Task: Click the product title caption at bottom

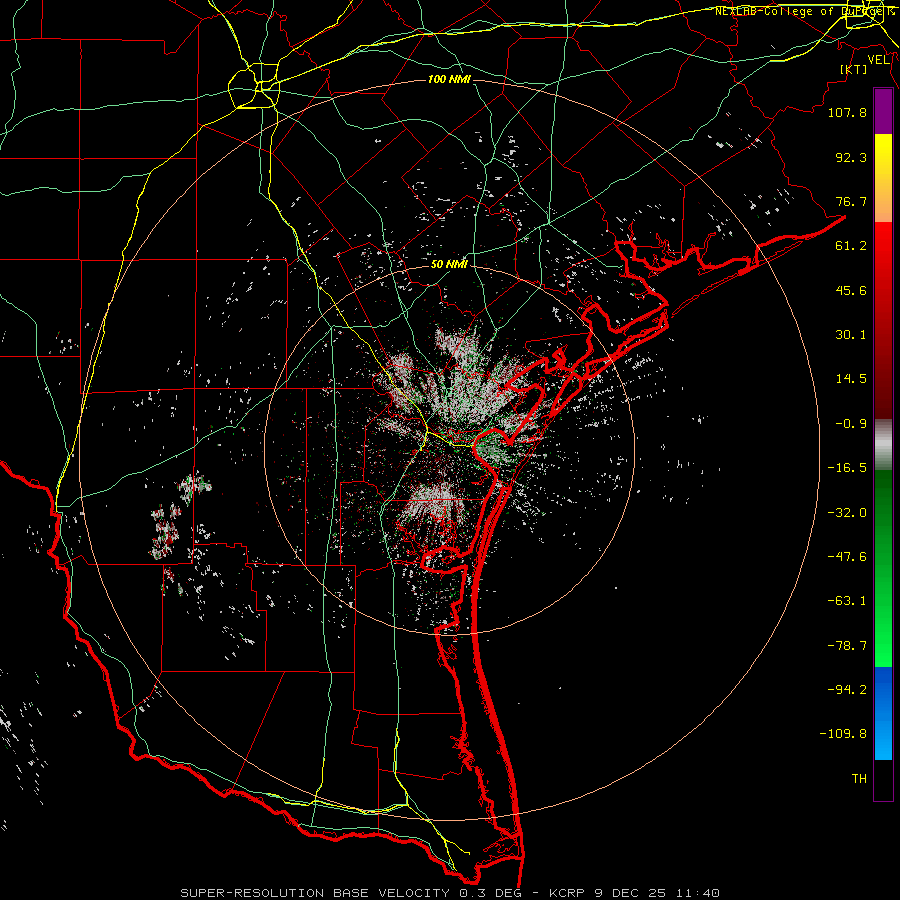Action: (450, 893)
